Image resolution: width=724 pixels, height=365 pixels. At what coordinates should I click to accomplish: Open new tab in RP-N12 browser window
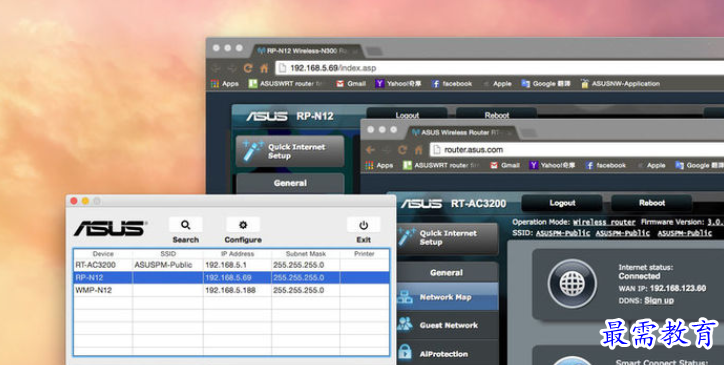(x=374, y=51)
